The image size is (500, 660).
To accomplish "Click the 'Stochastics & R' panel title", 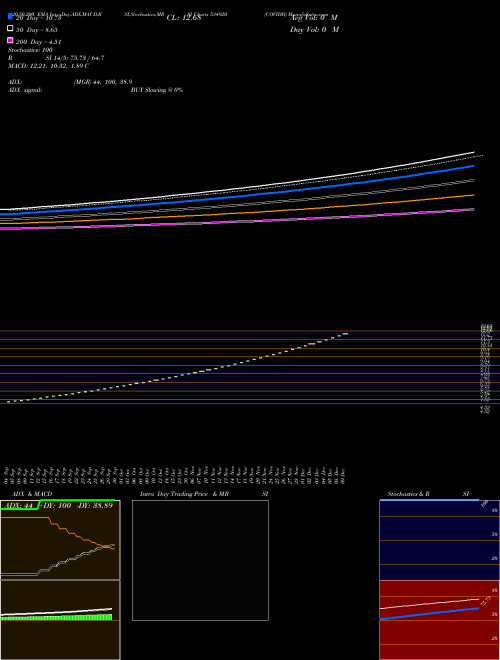I will coord(408,494).
